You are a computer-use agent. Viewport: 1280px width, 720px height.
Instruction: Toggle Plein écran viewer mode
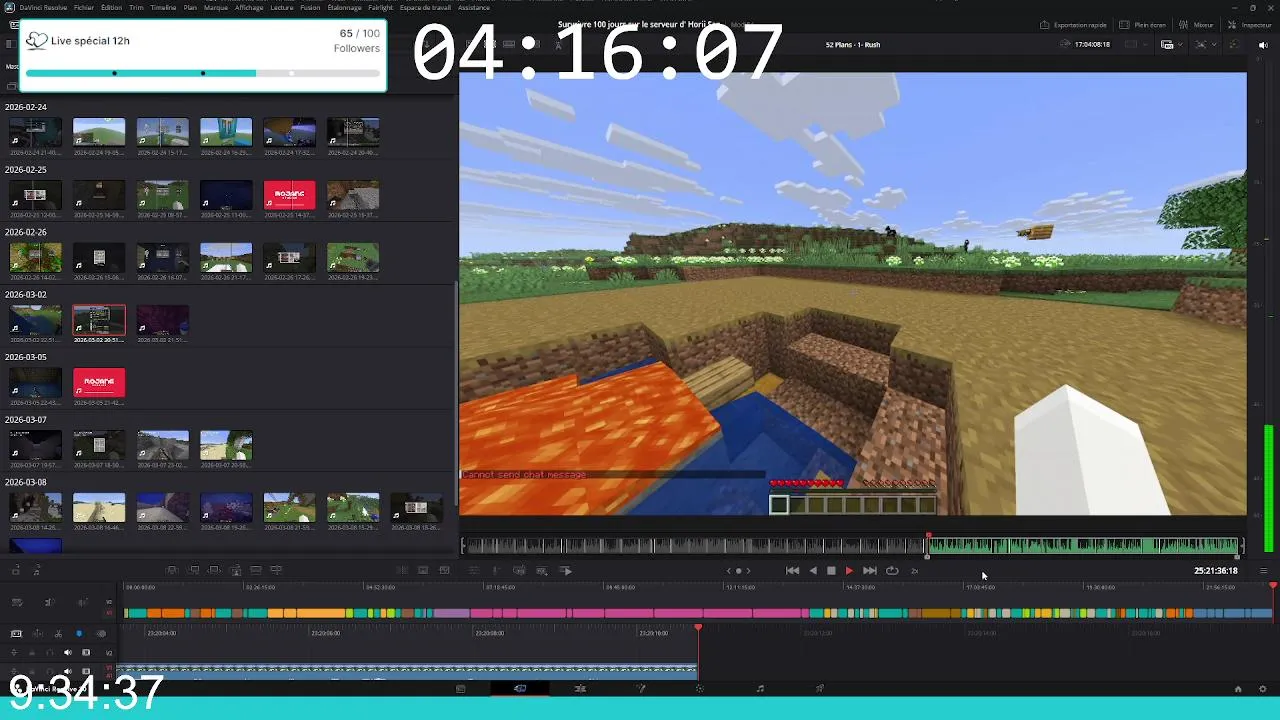coord(1143,25)
